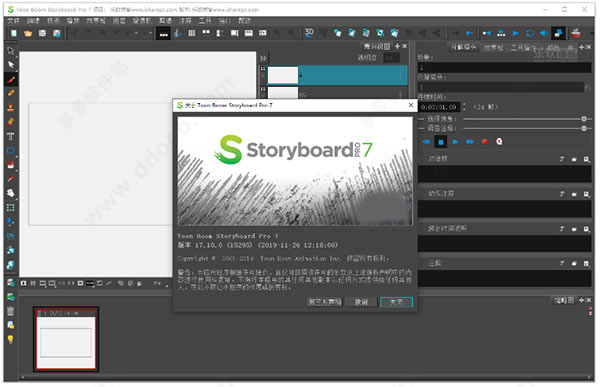Click the duration timecode field 0:00:01.00

pyautogui.click(x=439, y=107)
